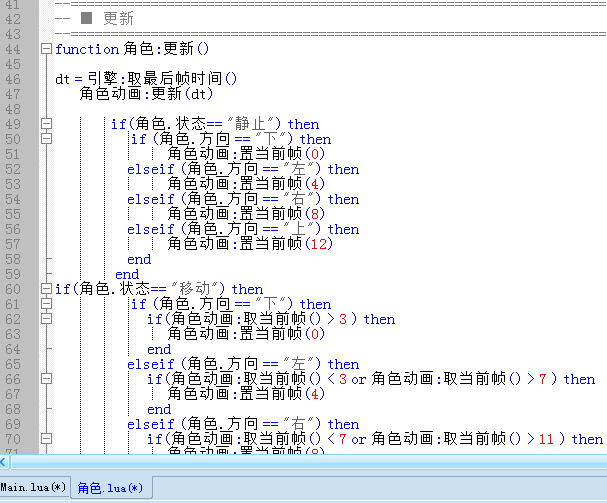Switch to the Main.lua tab
Screen dimensions: 607x503
point(34,487)
